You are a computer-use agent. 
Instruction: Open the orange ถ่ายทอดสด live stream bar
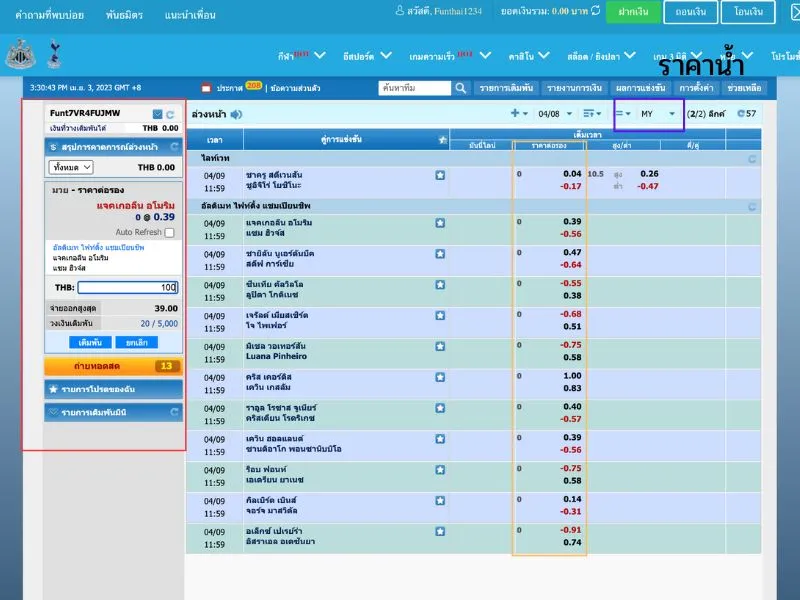click(x=113, y=366)
